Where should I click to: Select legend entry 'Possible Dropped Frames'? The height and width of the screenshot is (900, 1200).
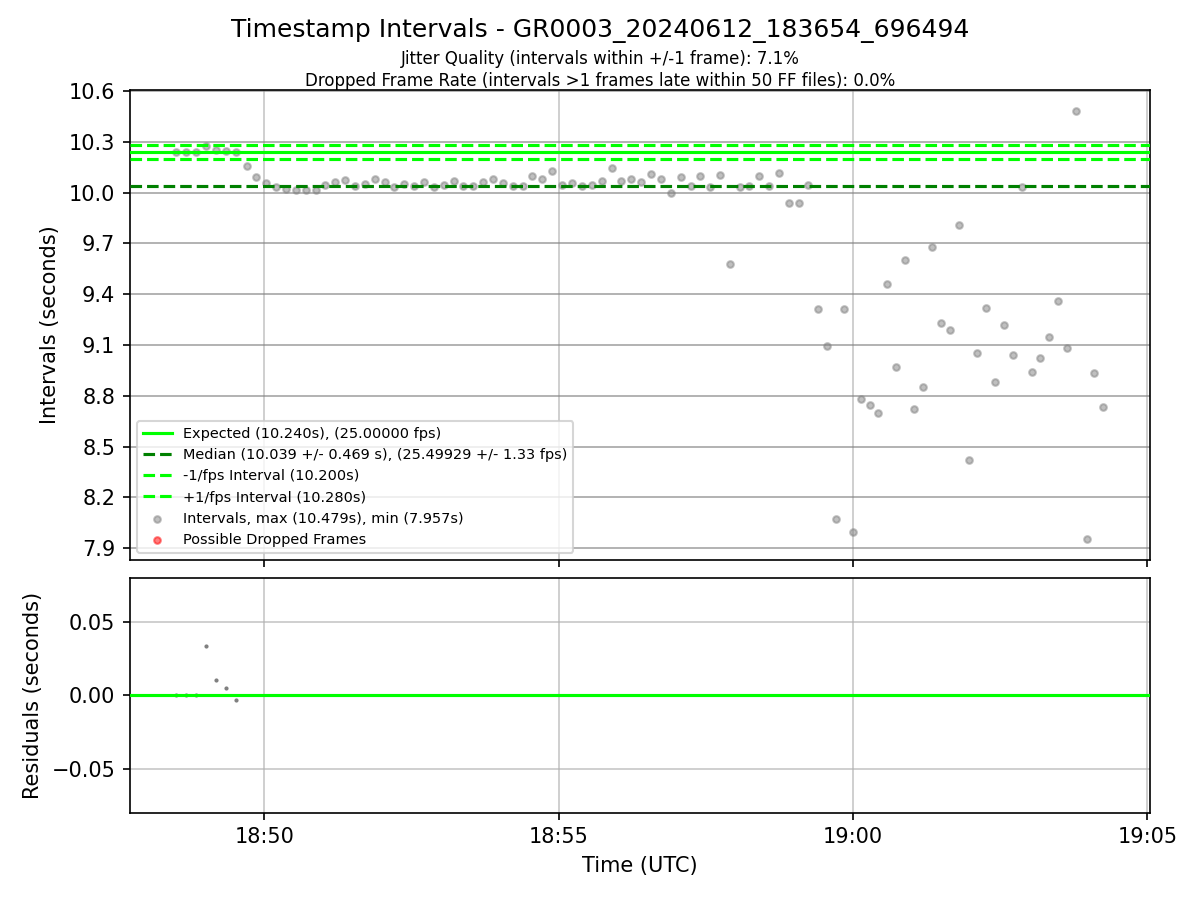(x=274, y=539)
